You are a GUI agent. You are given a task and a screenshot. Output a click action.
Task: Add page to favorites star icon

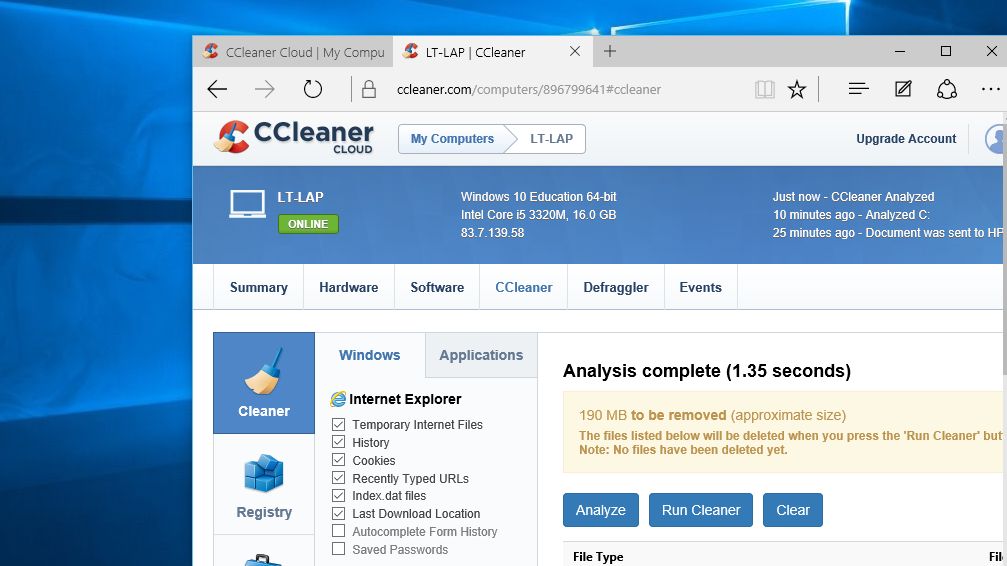[797, 89]
